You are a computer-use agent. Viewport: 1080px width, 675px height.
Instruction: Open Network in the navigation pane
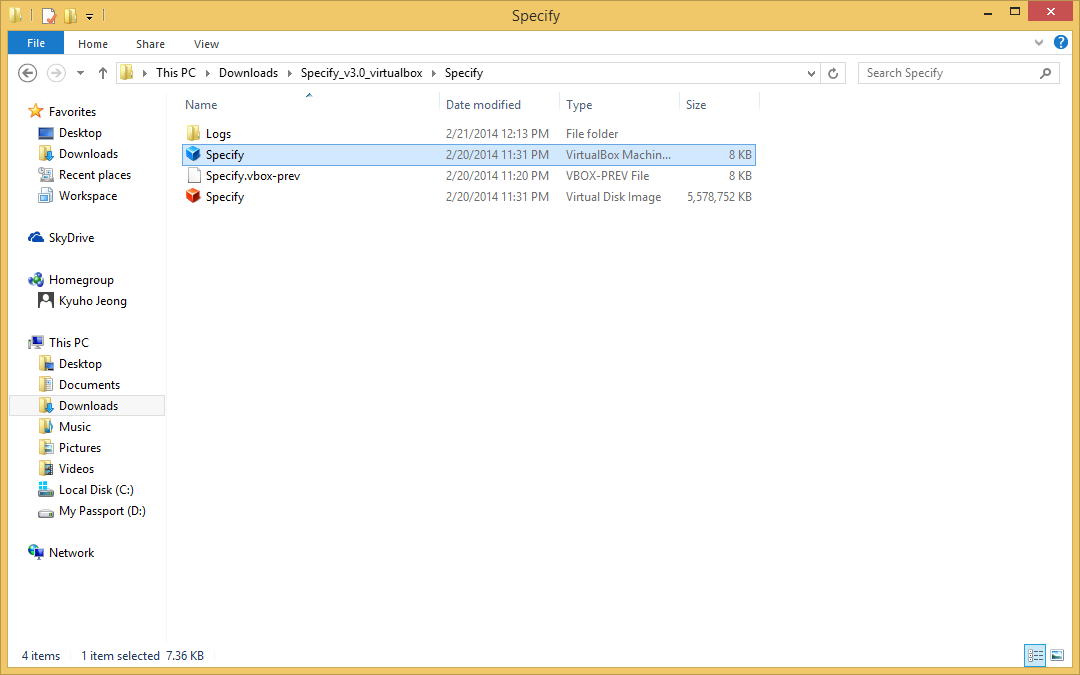coord(71,552)
